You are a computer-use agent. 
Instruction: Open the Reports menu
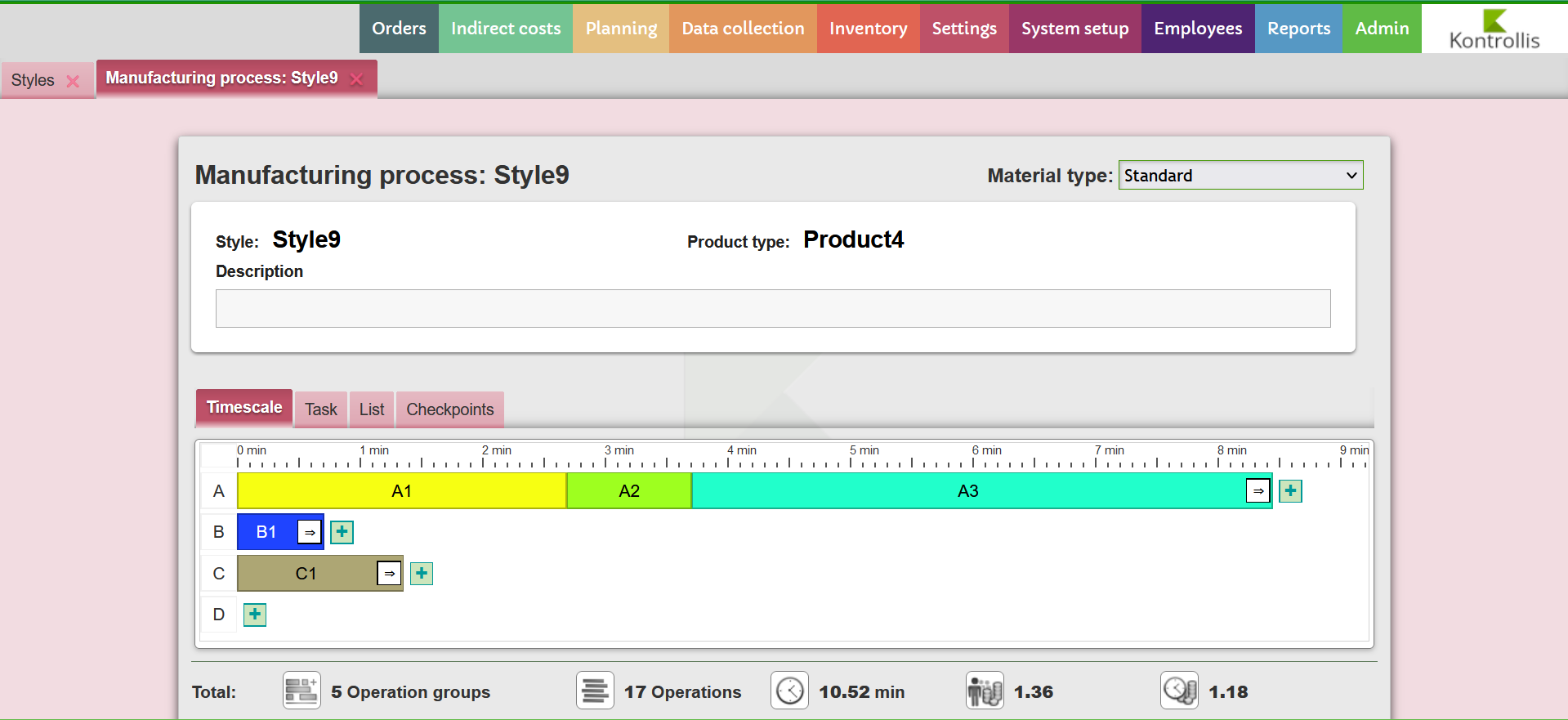tap(1298, 29)
